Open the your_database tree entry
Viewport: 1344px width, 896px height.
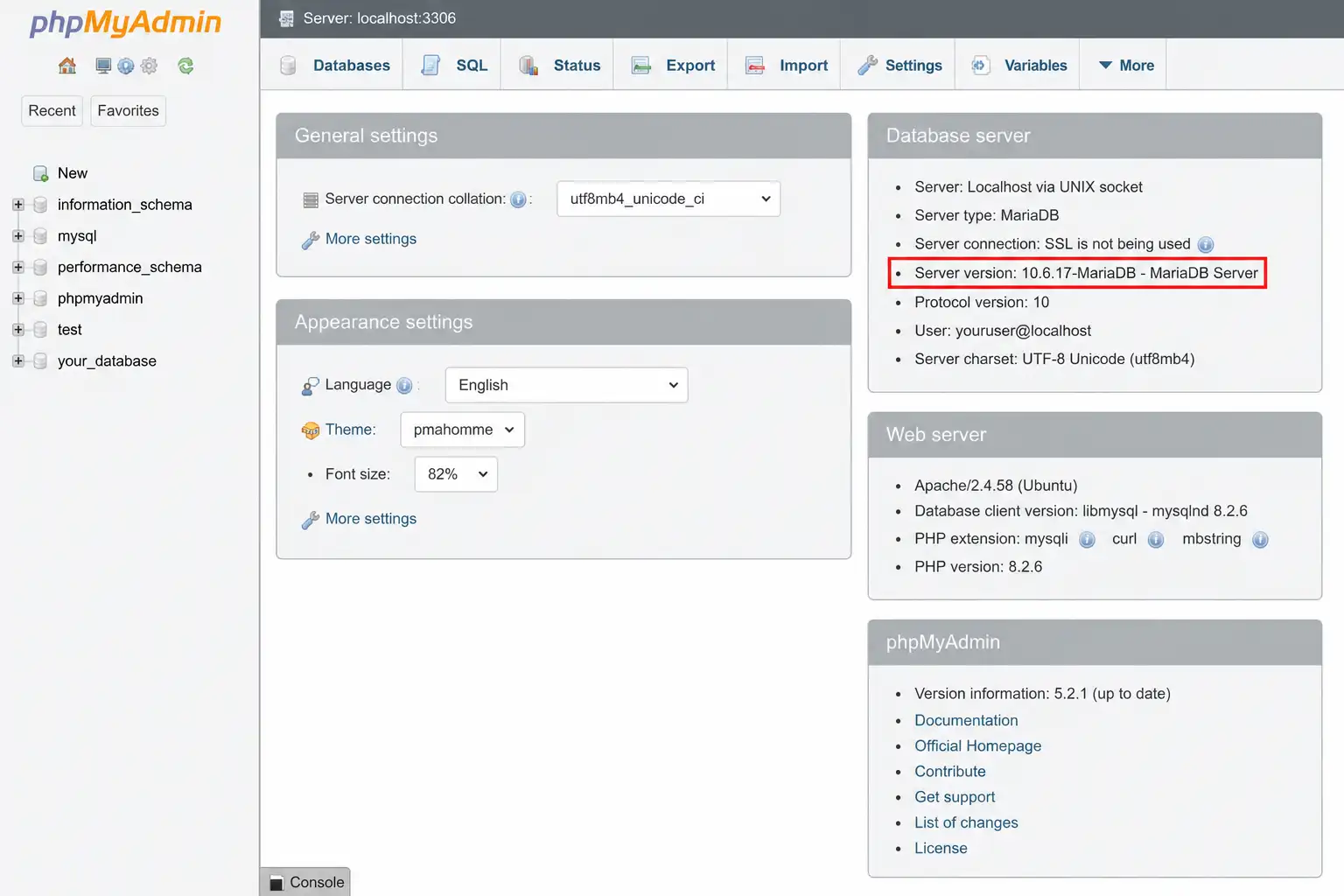[x=107, y=360]
